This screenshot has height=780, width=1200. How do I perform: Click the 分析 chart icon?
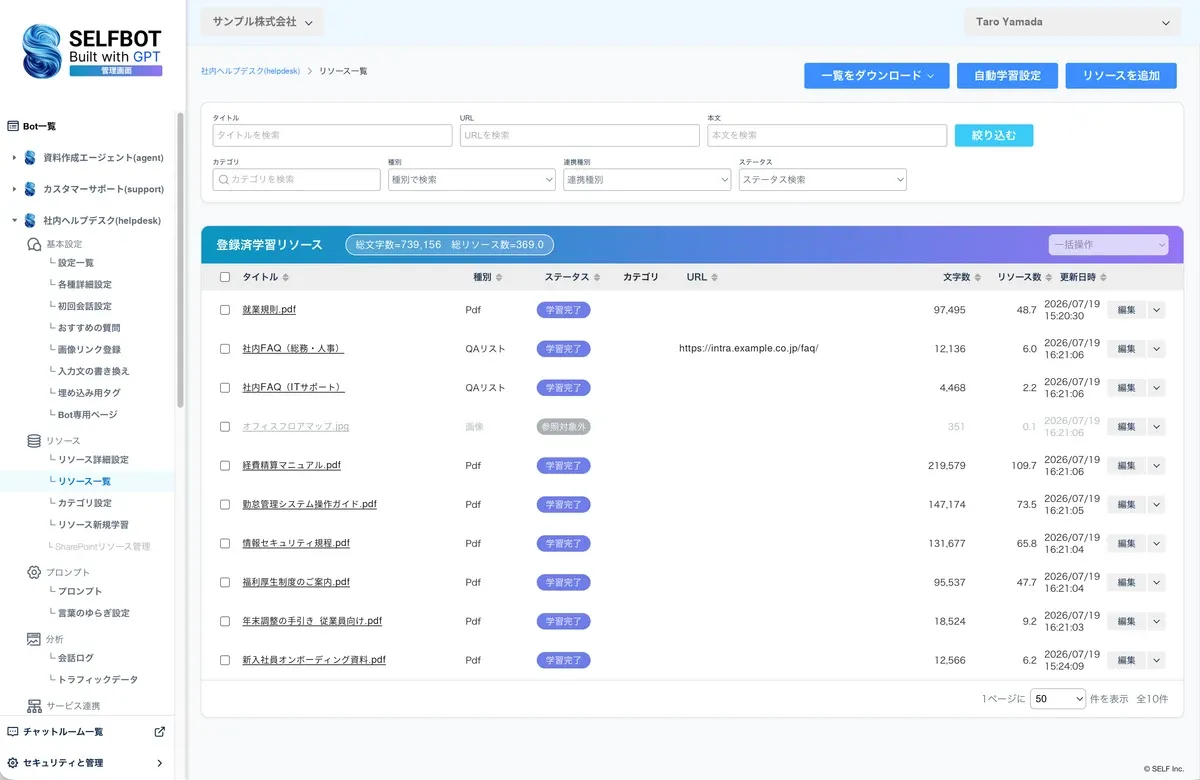34,638
